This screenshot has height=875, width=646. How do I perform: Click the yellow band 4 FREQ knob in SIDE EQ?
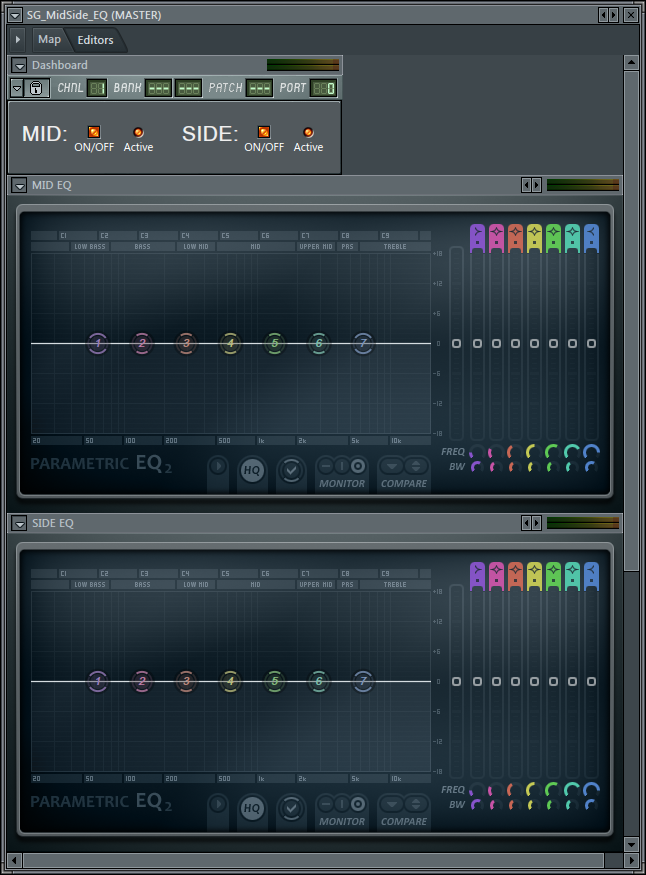[x=534, y=790]
